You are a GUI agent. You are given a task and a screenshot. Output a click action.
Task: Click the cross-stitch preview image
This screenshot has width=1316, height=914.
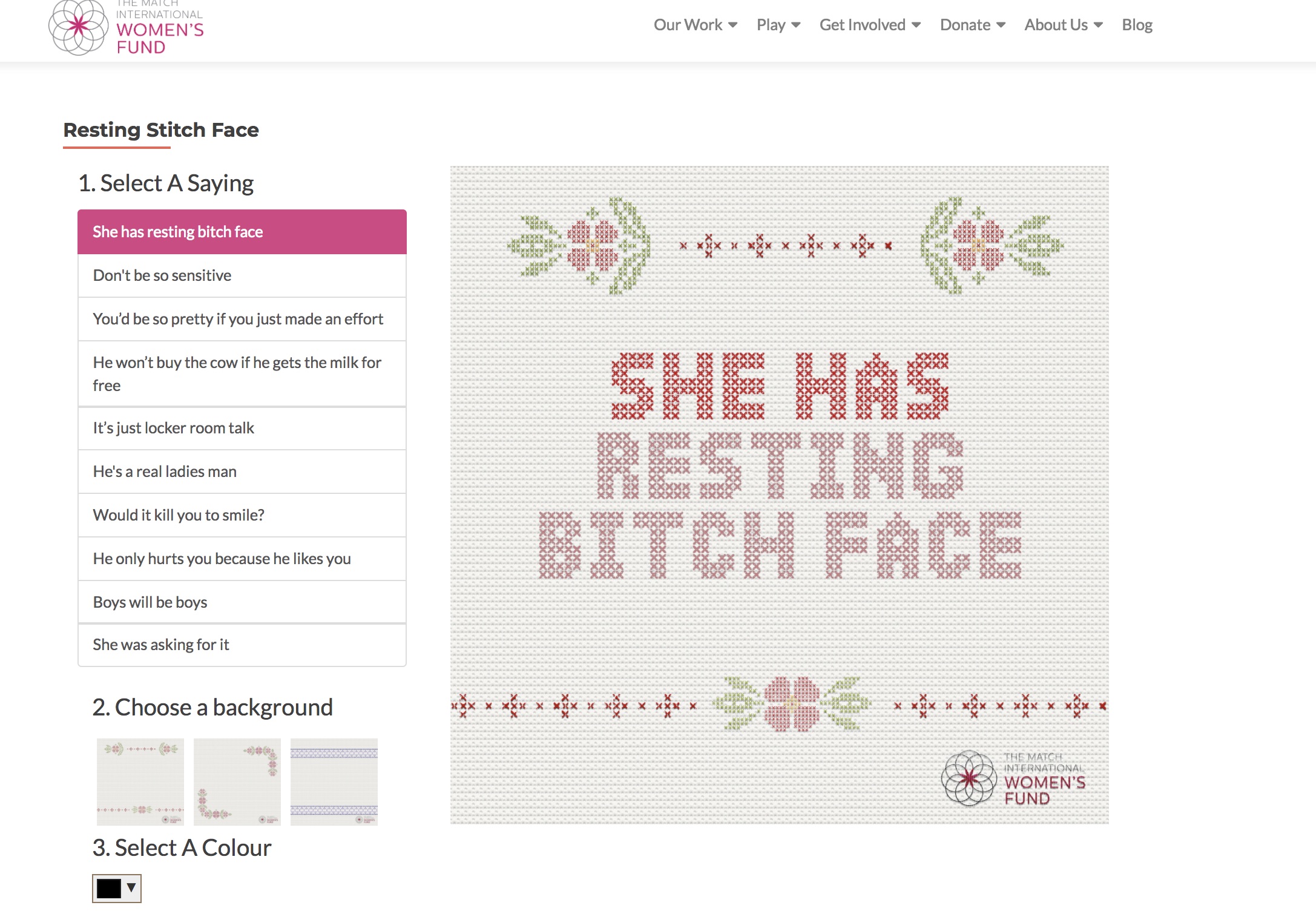coord(779,495)
